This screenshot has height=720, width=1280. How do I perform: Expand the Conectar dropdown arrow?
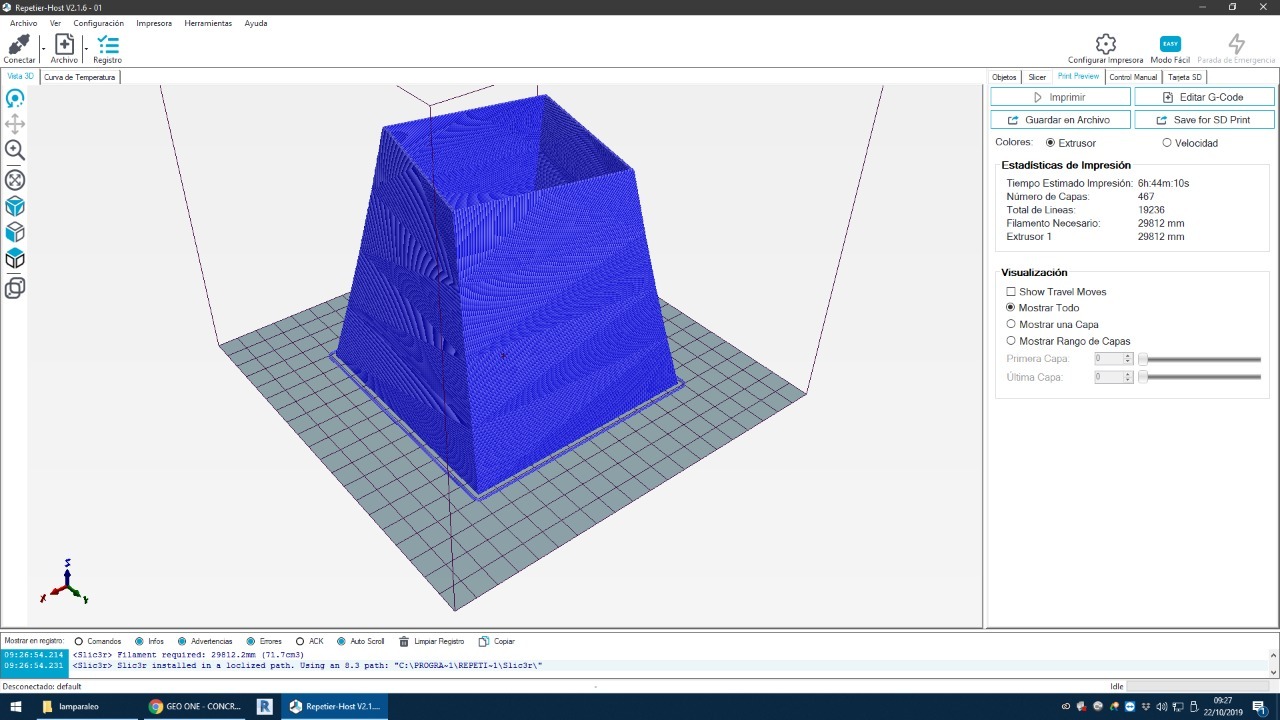tap(43, 47)
